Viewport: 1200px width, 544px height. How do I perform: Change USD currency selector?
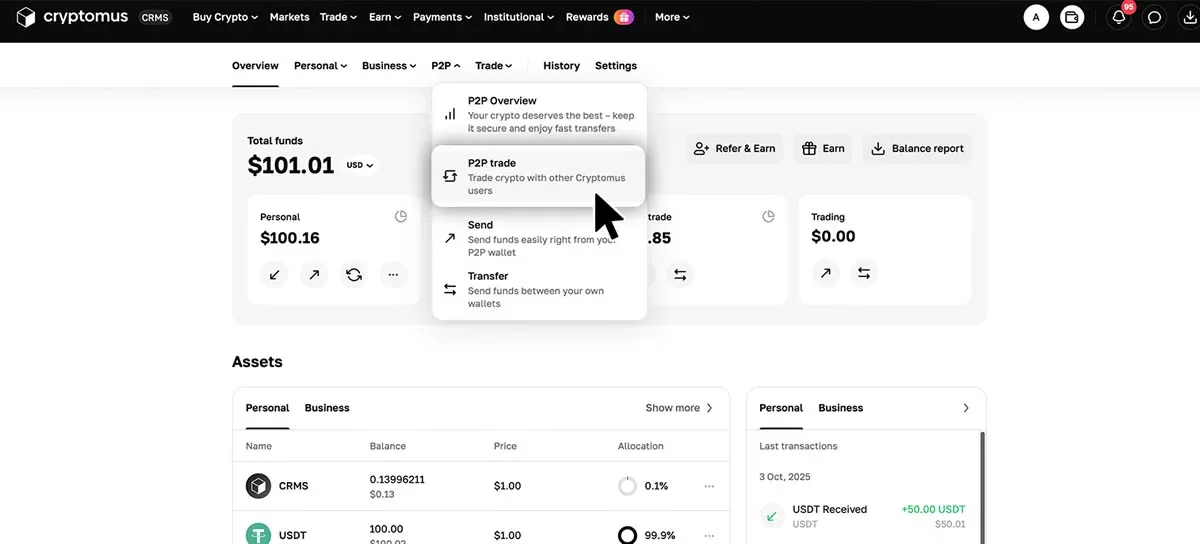tap(360, 165)
